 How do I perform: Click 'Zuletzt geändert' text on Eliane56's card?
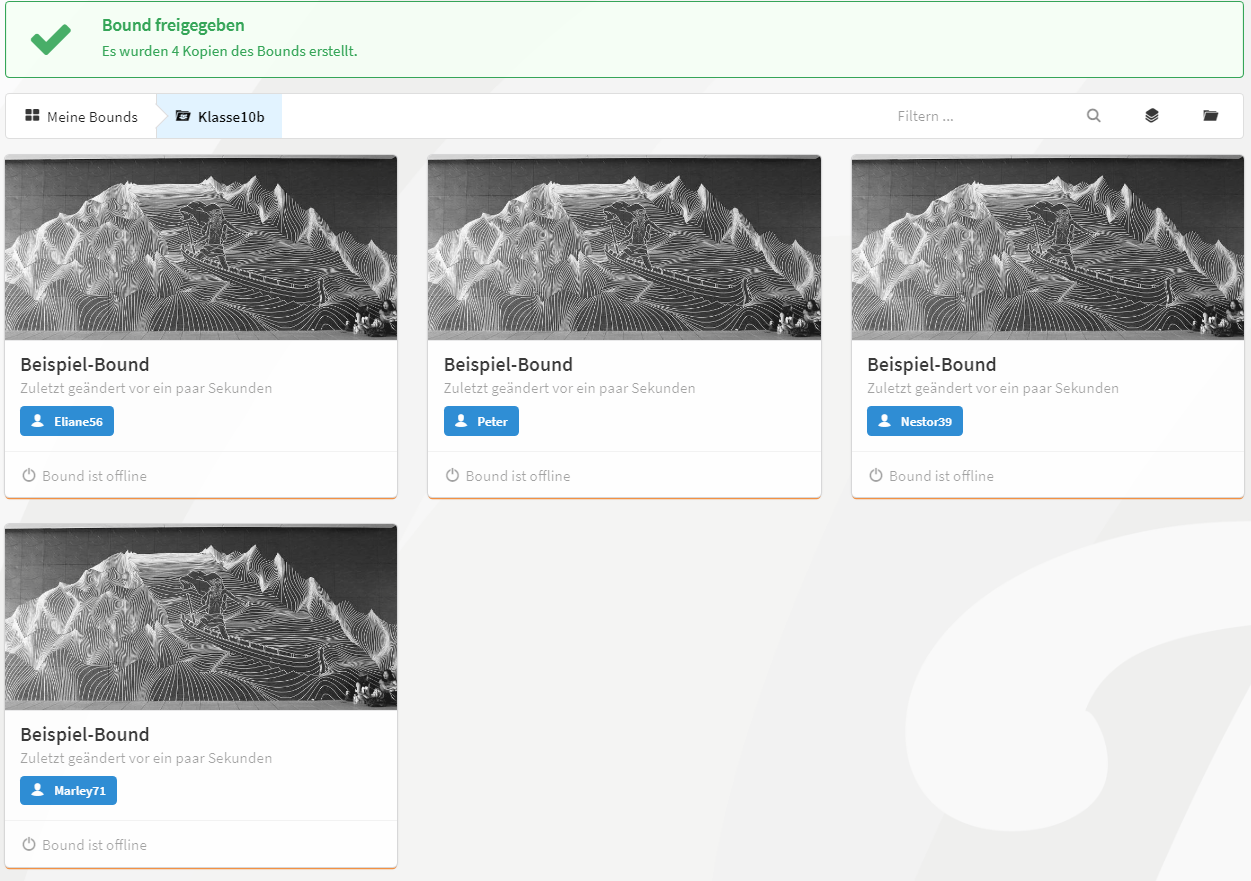click(146, 388)
